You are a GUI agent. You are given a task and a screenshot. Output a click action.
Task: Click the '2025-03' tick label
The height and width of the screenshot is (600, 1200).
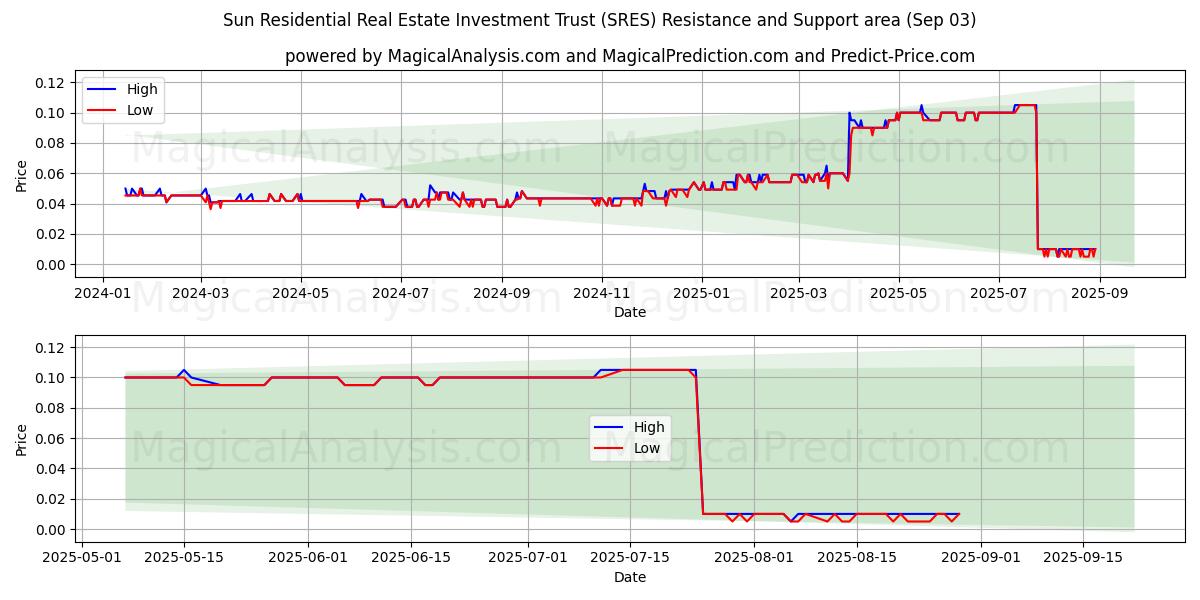(799, 292)
